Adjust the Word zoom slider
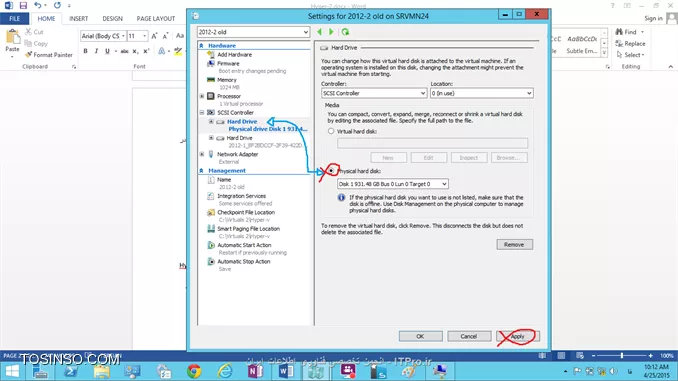678x381 pixels. 621,355
